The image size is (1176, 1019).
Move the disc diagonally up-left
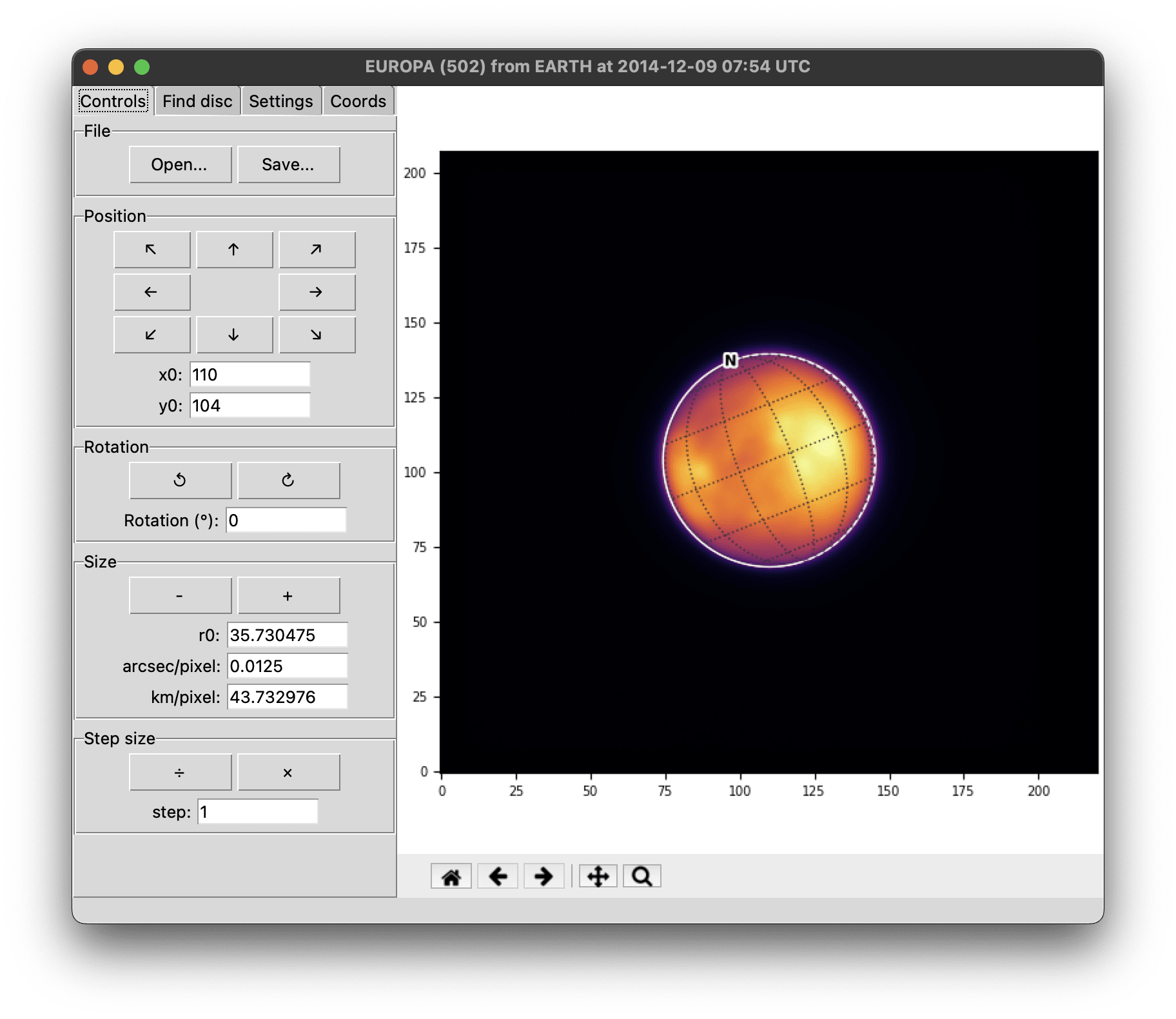[x=152, y=249]
